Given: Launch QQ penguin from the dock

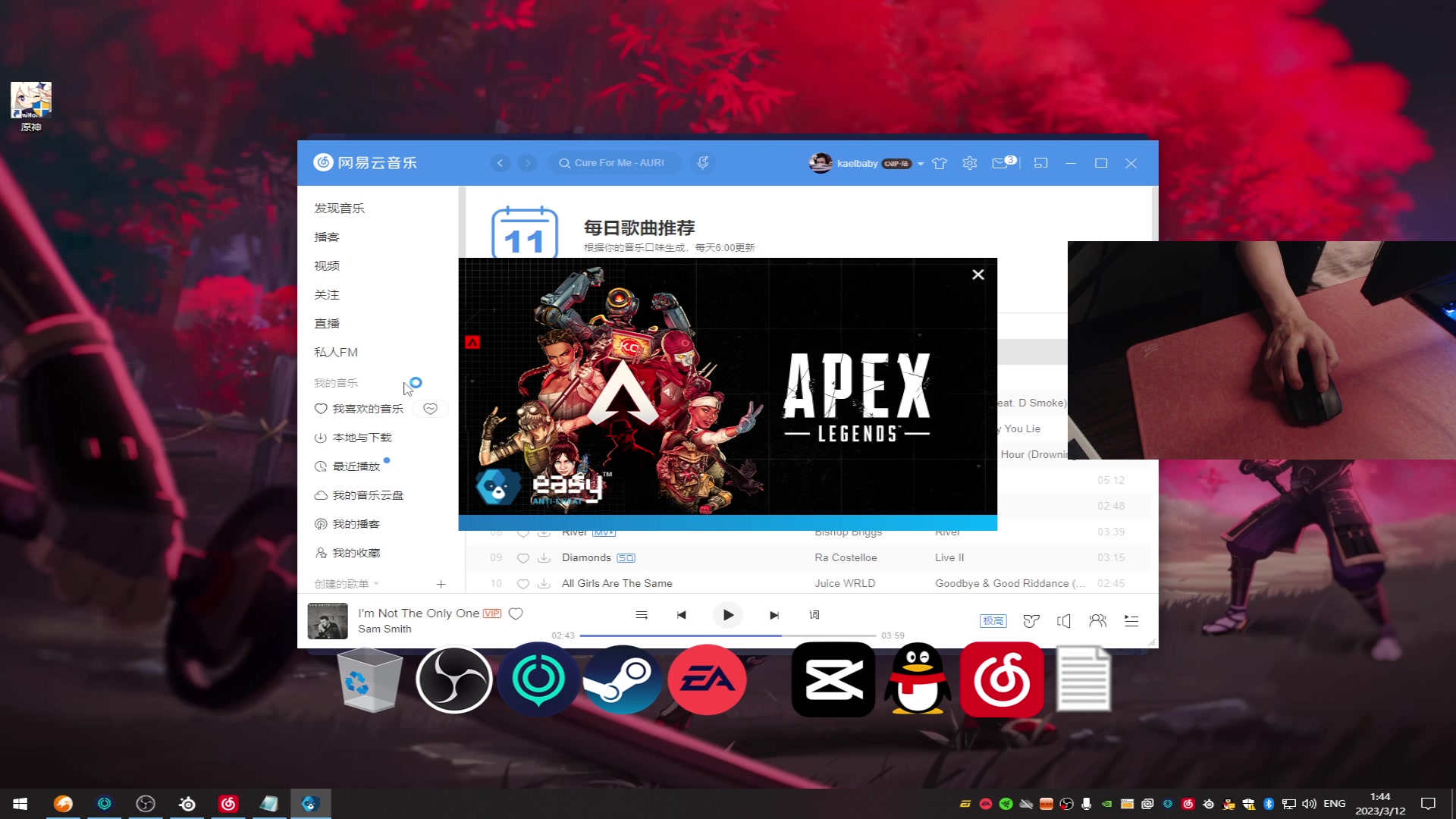Looking at the screenshot, I should click(x=918, y=679).
